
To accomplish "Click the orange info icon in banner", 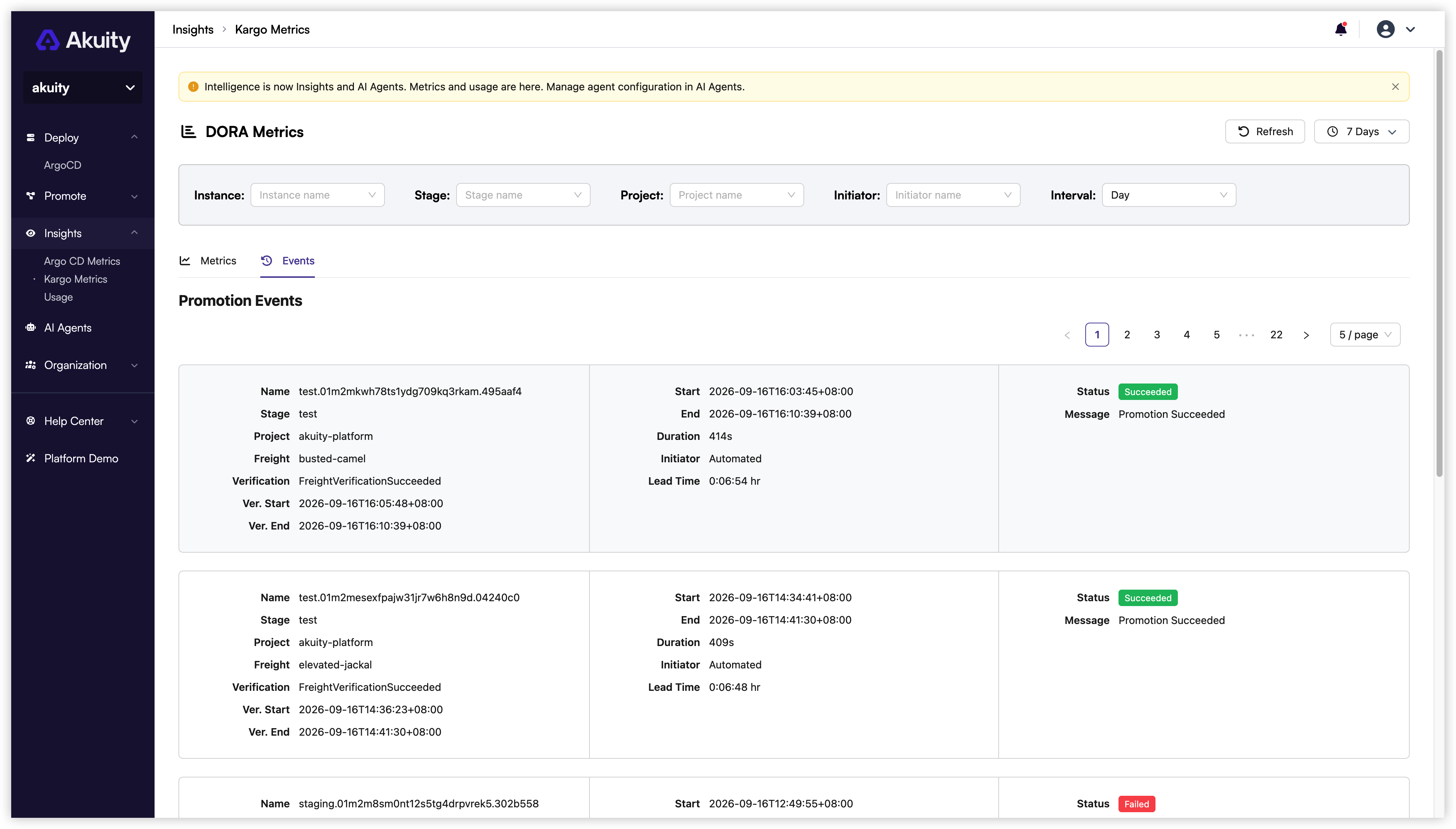I will [x=193, y=87].
